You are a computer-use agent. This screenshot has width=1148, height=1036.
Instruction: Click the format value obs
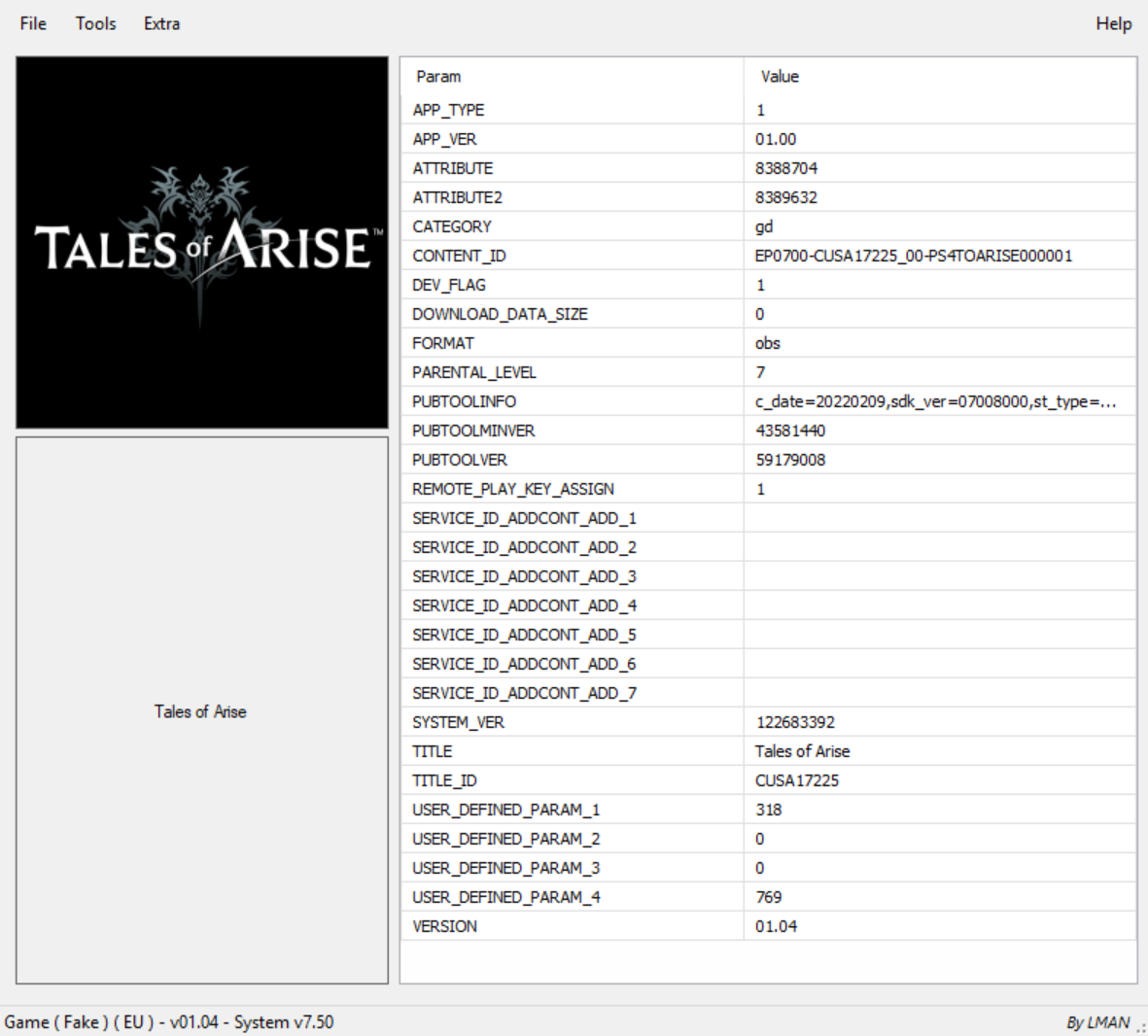pos(767,343)
